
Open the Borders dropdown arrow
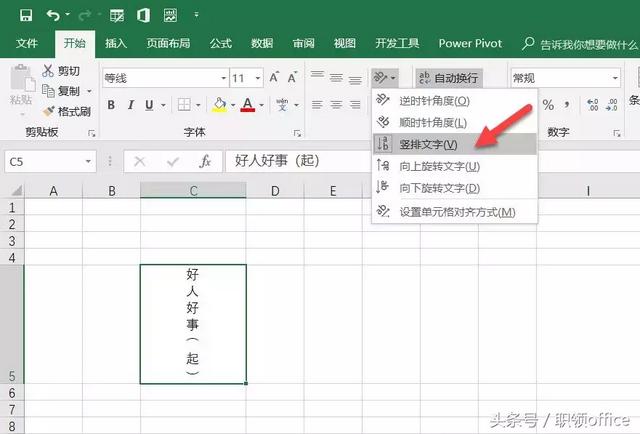(x=198, y=105)
